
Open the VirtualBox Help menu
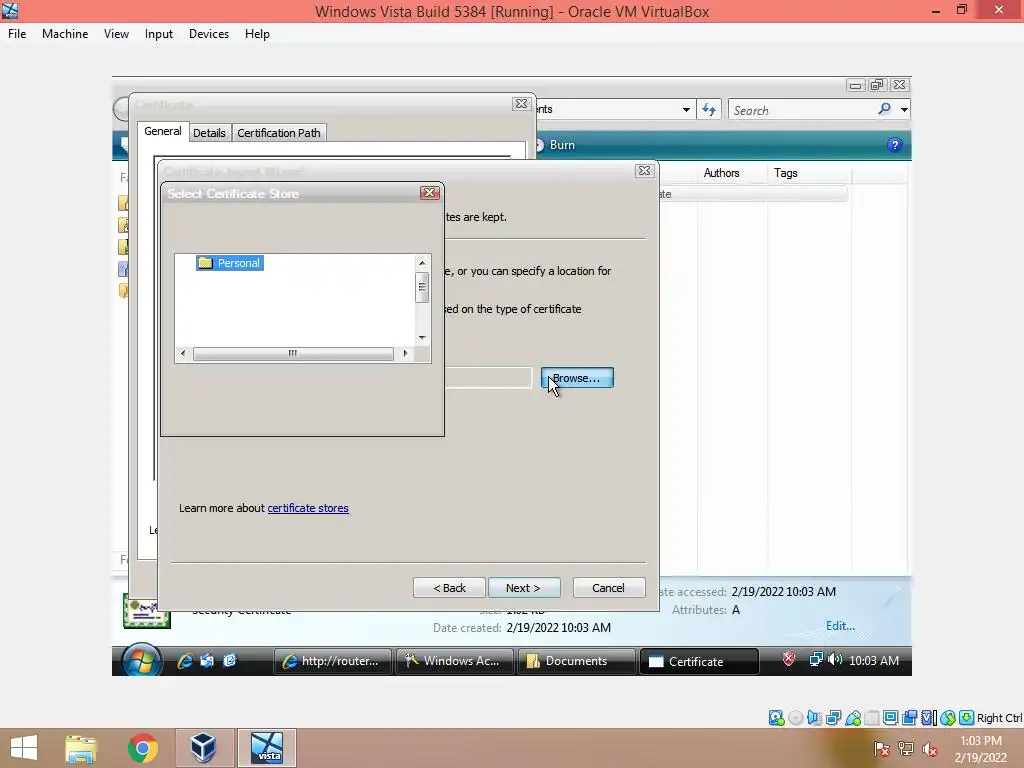257,34
